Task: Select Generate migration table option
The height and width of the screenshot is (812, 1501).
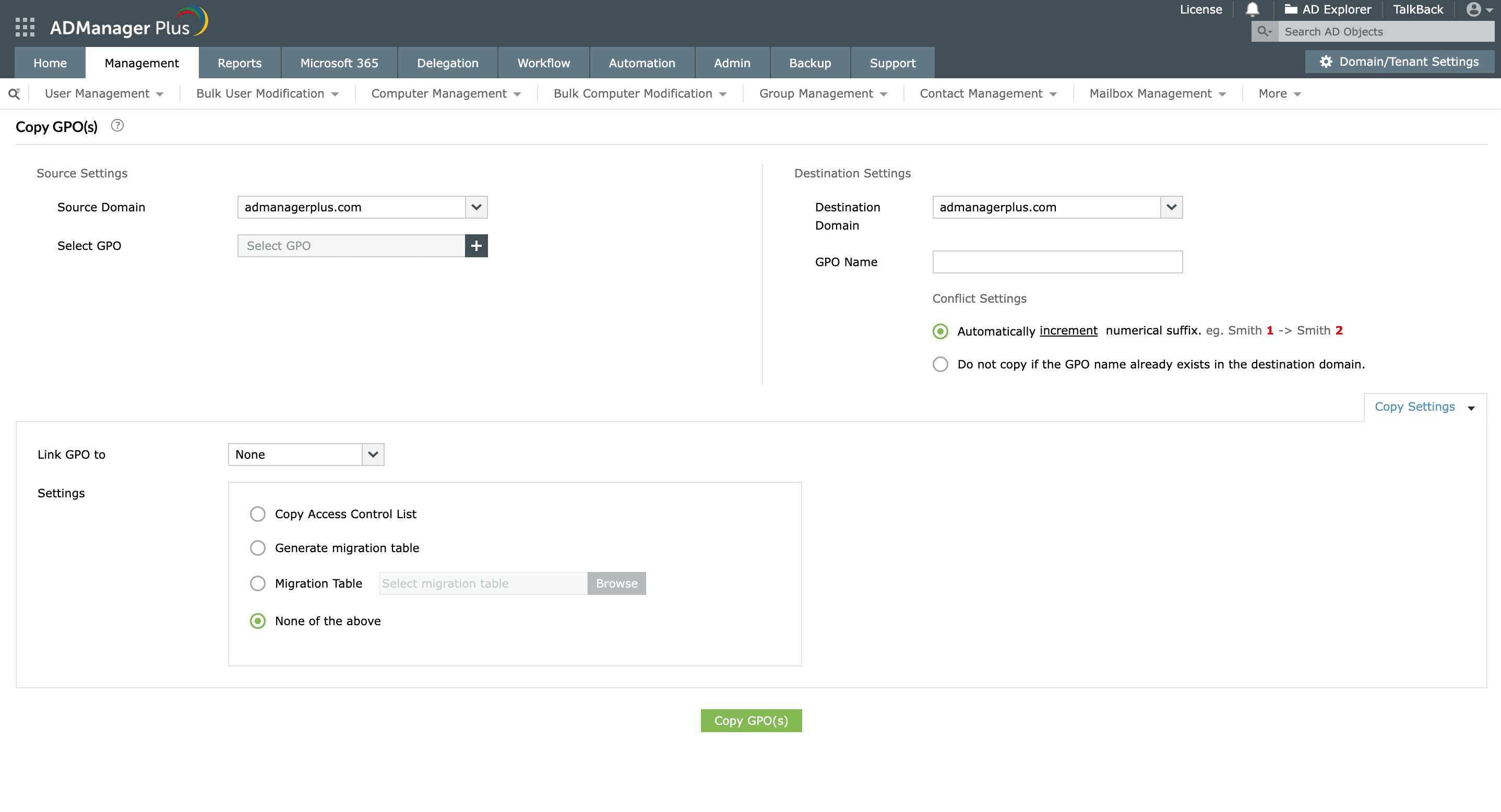Action: click(x=257, y=547)
